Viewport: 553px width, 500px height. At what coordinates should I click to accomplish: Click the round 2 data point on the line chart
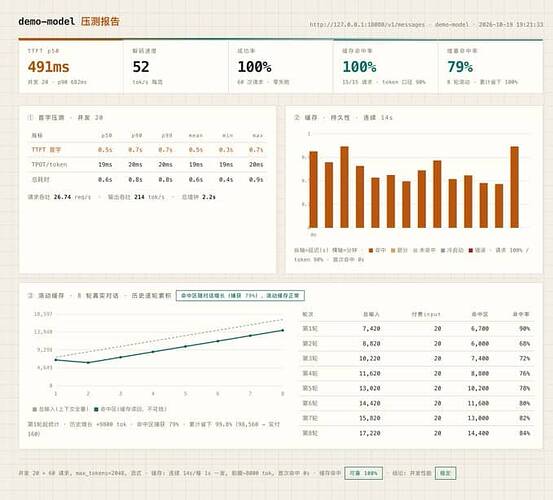click(x=88, y=362)
